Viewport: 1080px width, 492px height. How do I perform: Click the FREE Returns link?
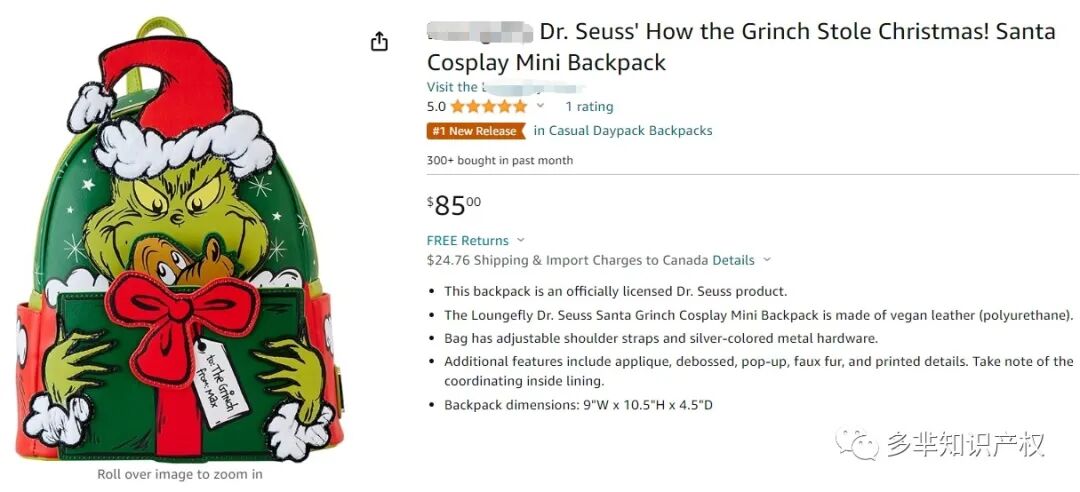[468, 240]
